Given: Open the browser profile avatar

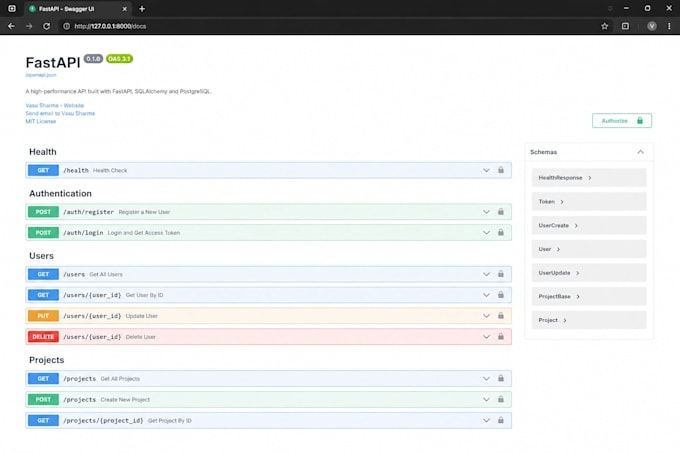Looking at the screenshot, I should (x=651, y=26).
